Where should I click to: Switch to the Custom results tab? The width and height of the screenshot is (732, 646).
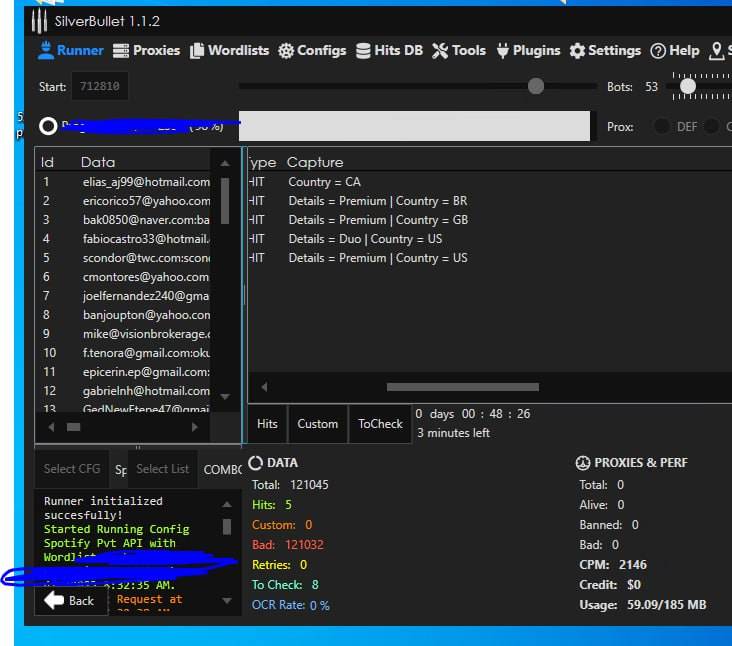pyautogui.click(x=318, y=424)
